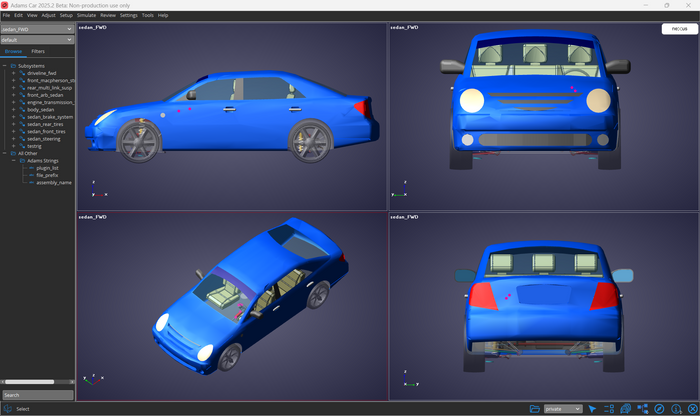The height and width of the screenshot is (416, 700).
Task: Open the information icon in the status bar
Action: tap(676, 409)
